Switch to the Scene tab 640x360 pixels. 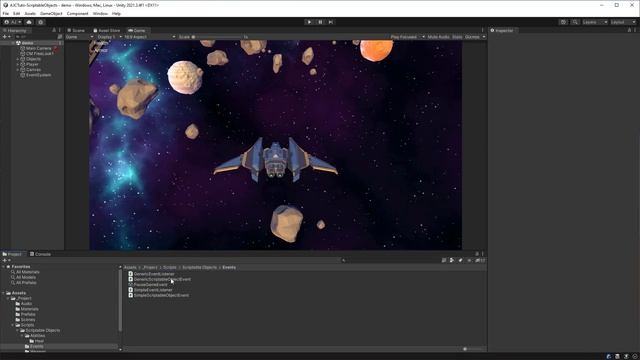click(x=76, y=30)
